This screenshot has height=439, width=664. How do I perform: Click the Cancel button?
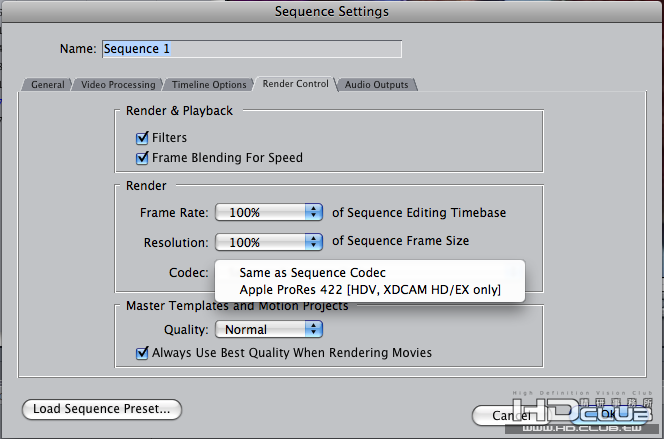[511, 413]
